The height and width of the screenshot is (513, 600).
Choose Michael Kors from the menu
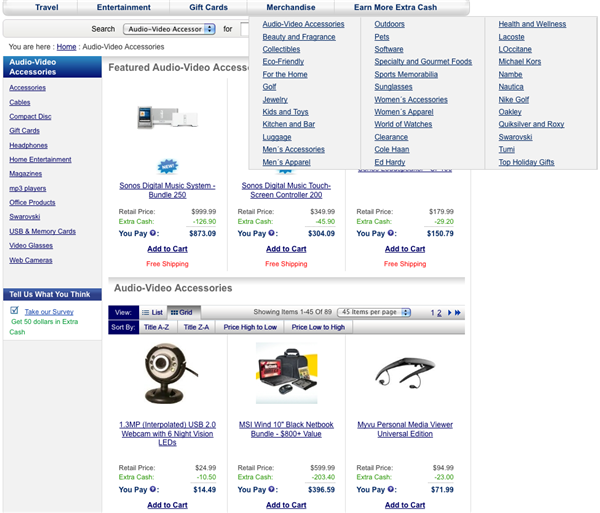click(520, 61)
